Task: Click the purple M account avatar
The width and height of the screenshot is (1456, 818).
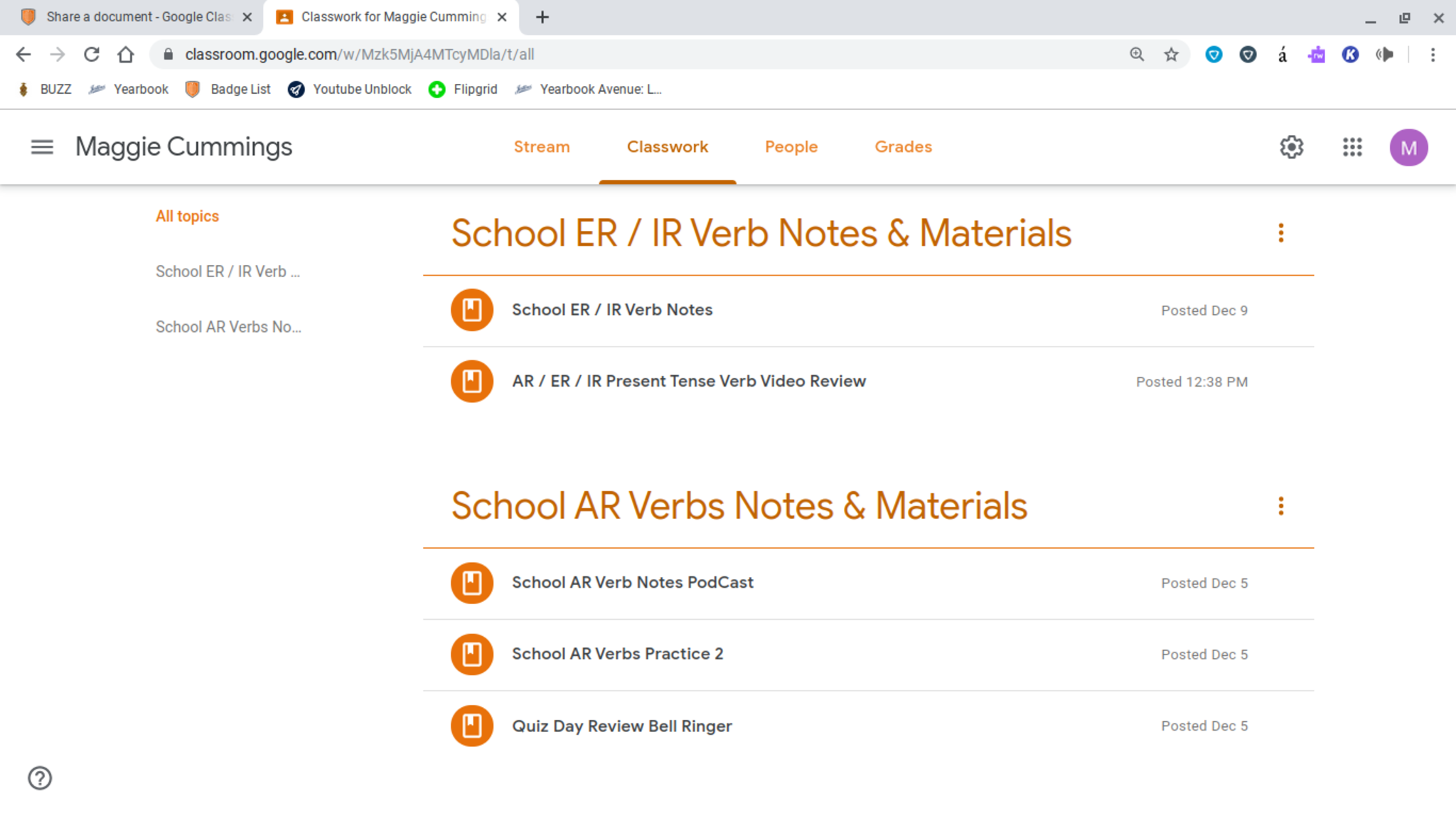Action: click(1408, 148)
